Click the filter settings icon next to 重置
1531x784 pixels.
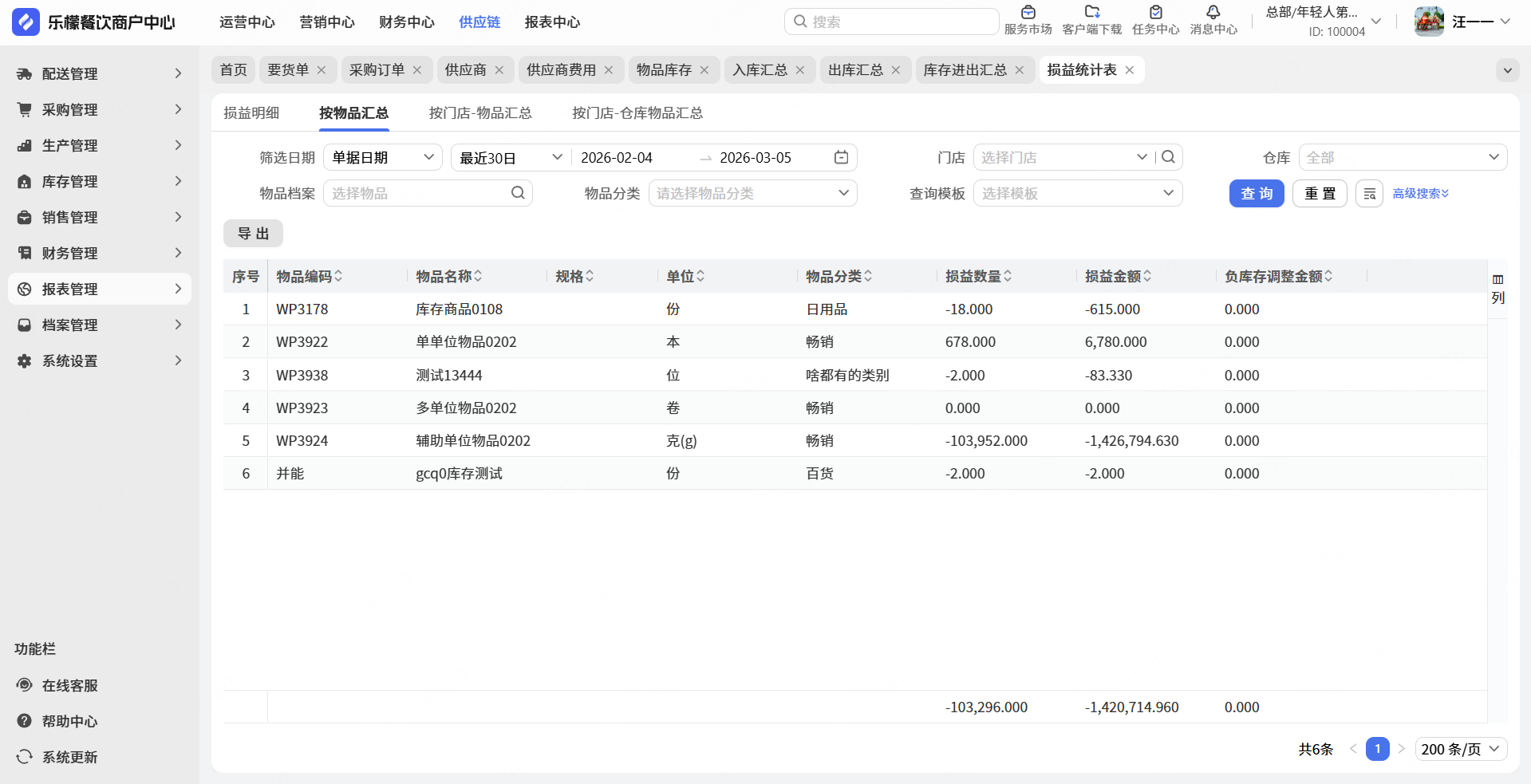[1369, 194]
